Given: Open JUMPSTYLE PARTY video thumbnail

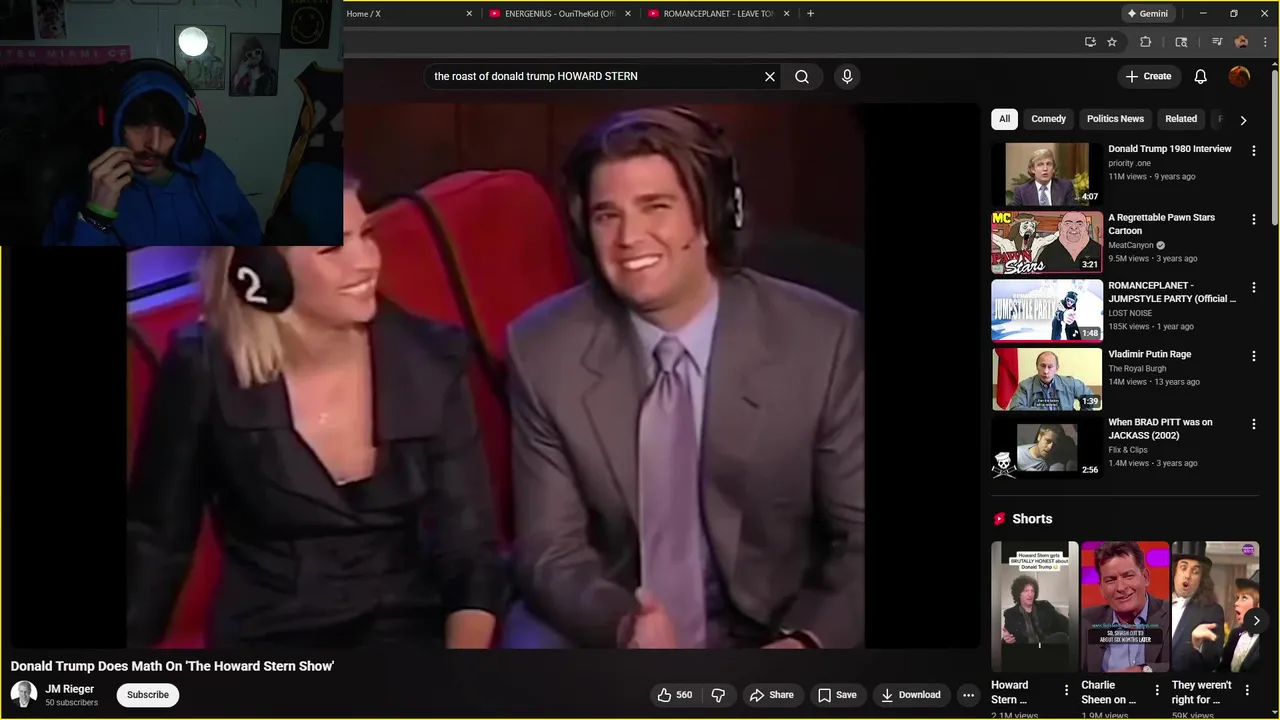Looking at the screenshot, I should 1047,310.
